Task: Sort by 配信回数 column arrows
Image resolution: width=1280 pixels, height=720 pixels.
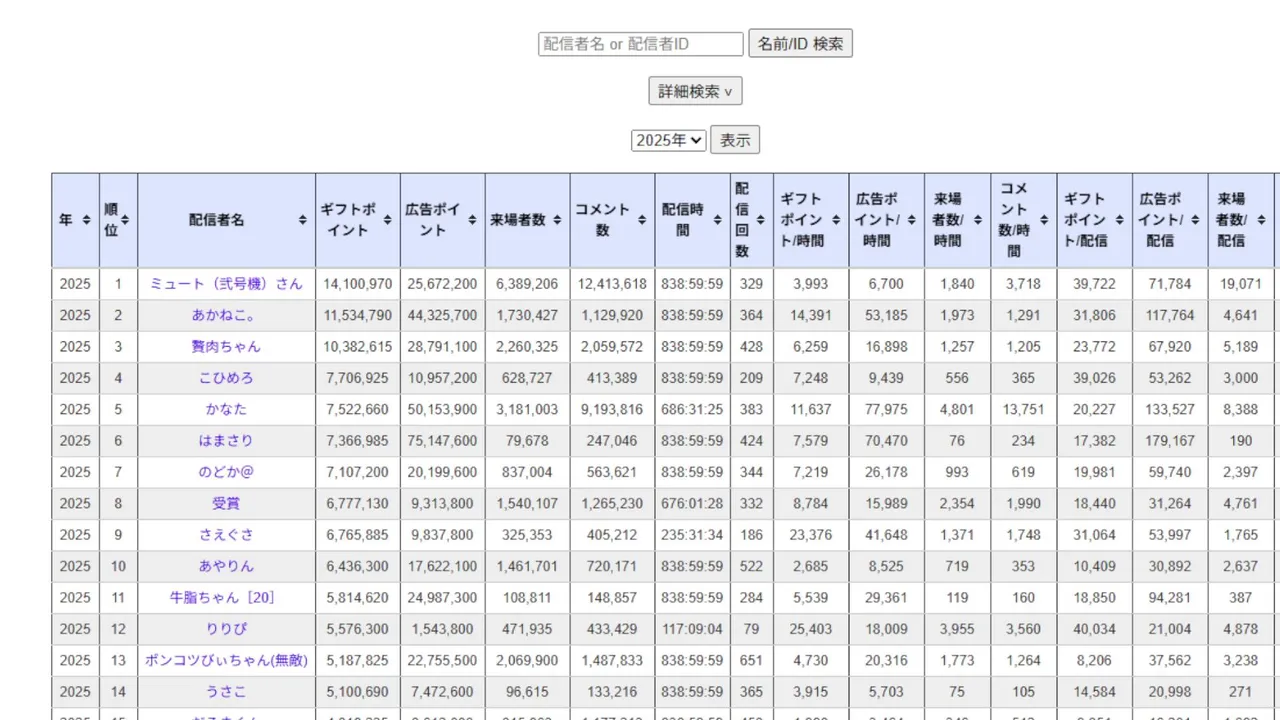Action: tap(760, 220)
